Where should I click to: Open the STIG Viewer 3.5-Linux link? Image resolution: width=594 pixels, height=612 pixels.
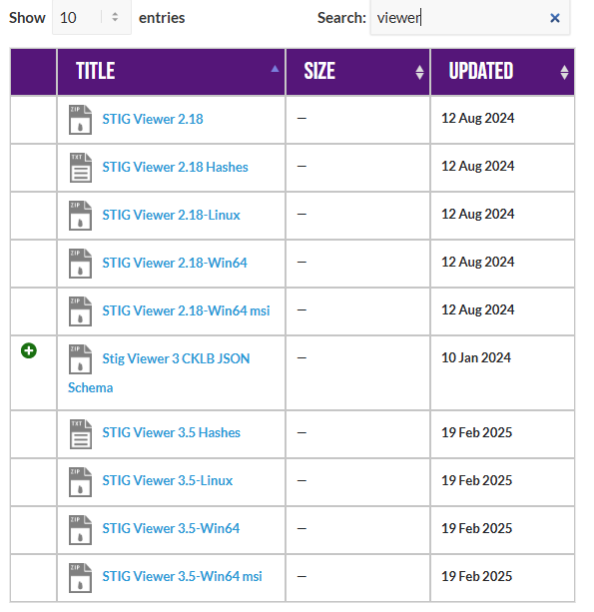(x=167, y=480)
